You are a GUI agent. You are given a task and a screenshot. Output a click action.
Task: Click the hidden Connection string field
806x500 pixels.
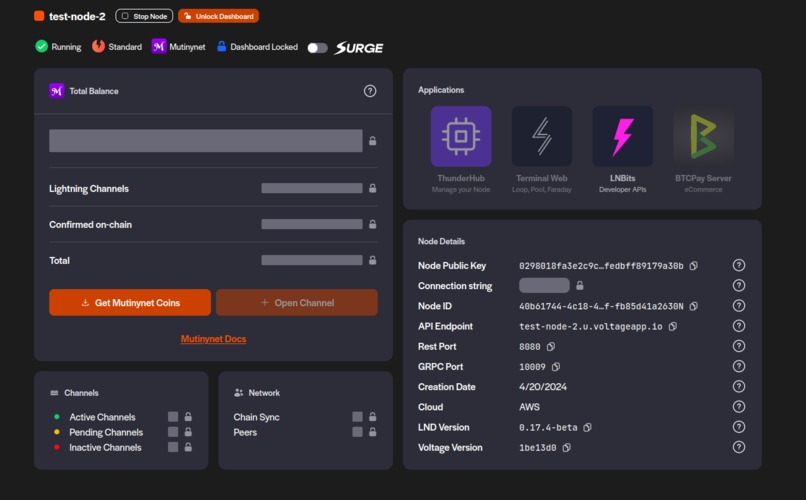click(x=544, y=285)
